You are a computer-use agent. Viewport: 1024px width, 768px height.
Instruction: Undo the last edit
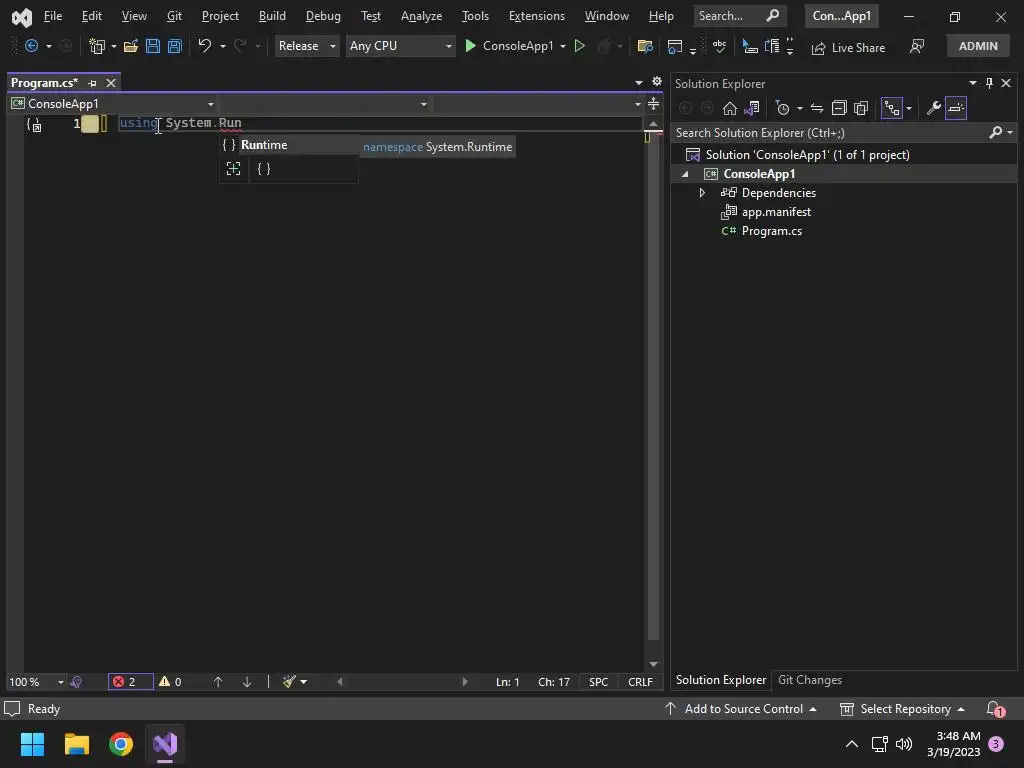[x=205, y=46]
